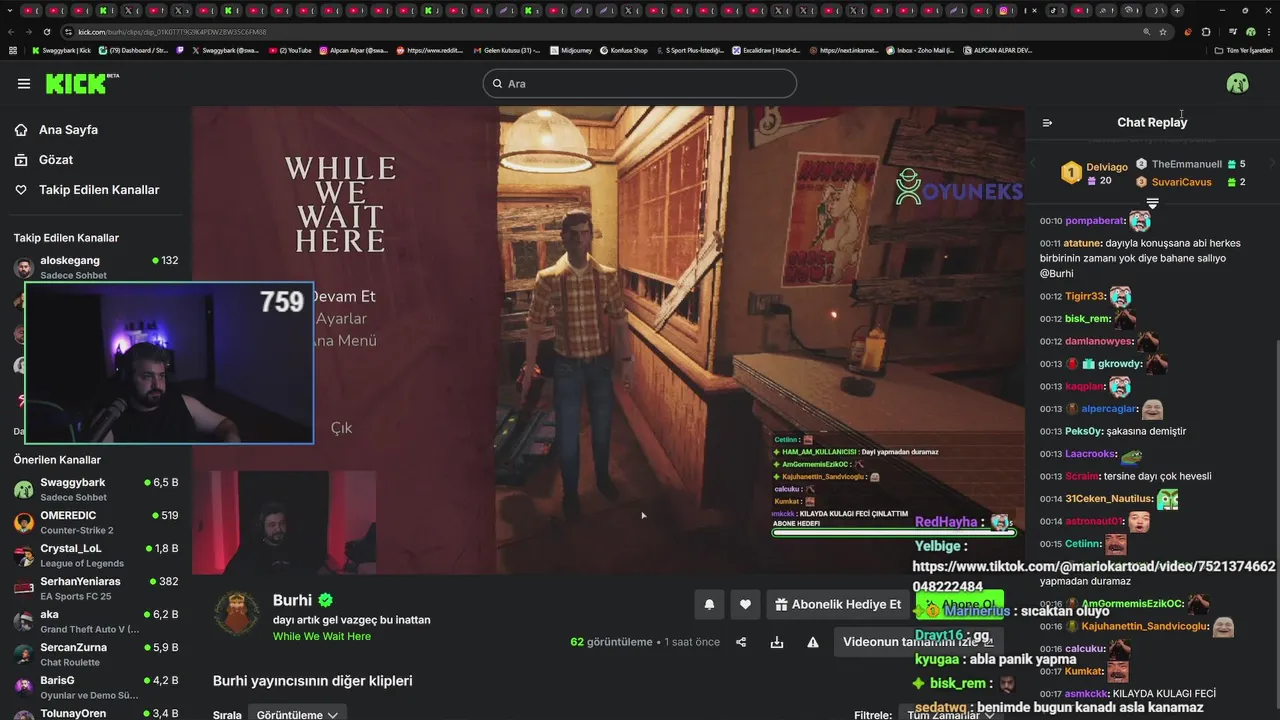Click atatune username in chat
The image size is (1280, 720).
pos(1083,243)
